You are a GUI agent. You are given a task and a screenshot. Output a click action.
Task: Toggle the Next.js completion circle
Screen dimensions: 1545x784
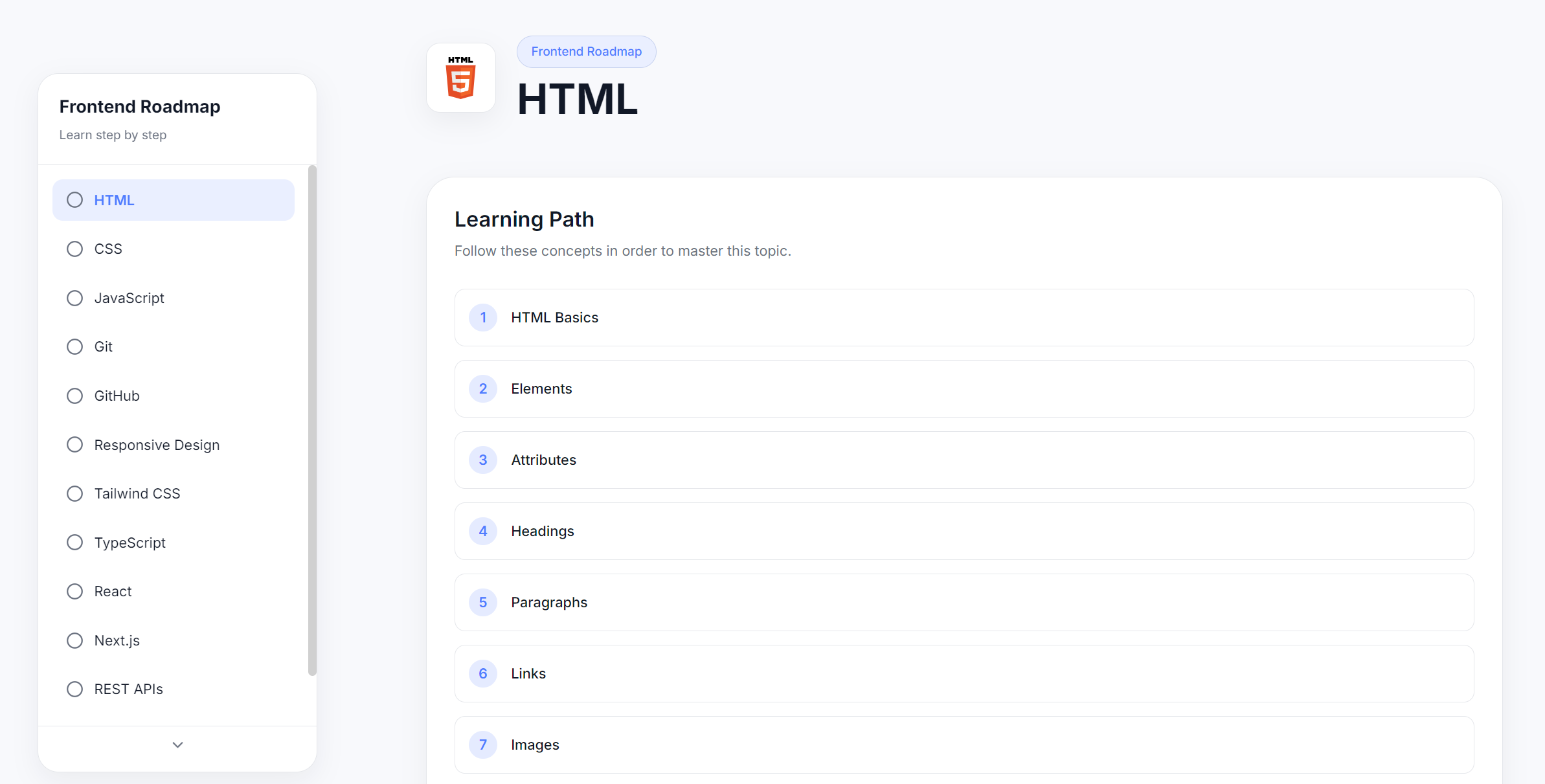75,640
